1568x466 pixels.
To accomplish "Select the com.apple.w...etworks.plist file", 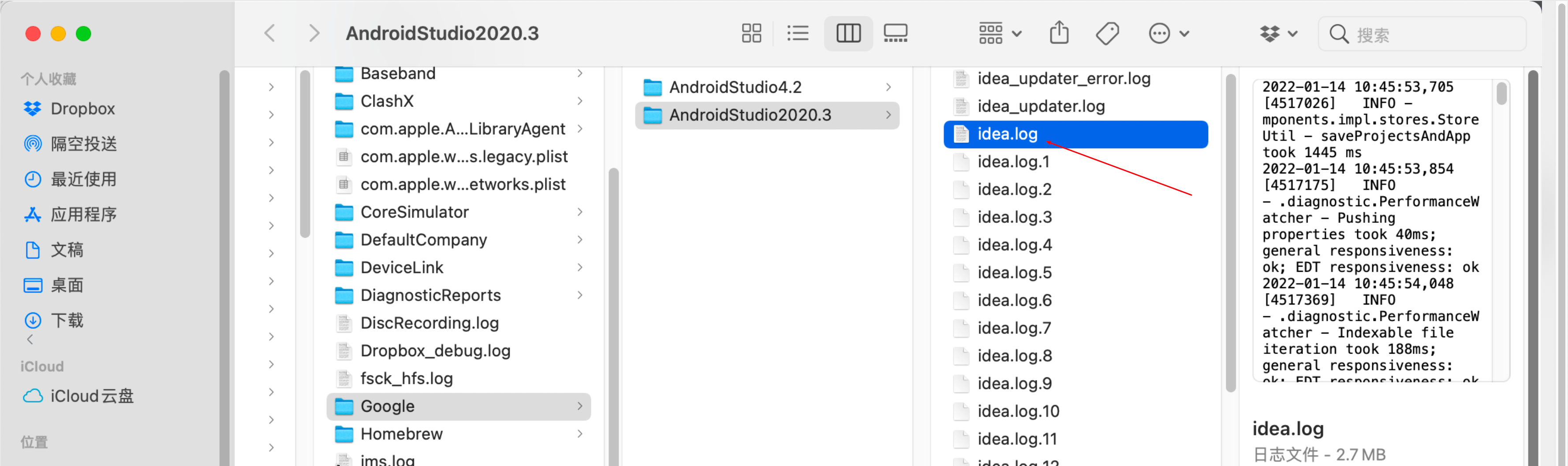I will click(x=459, y=184).
